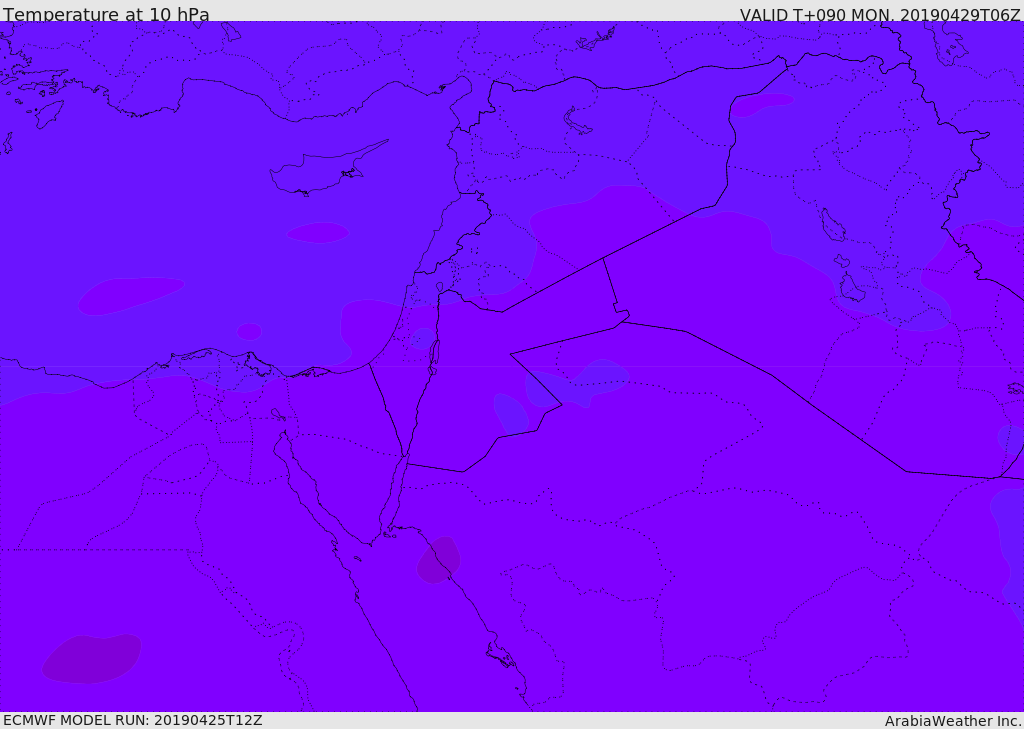Click the 'ECMWF MODEL RUN: 20190425T12Z' footer text

(133, 721)
